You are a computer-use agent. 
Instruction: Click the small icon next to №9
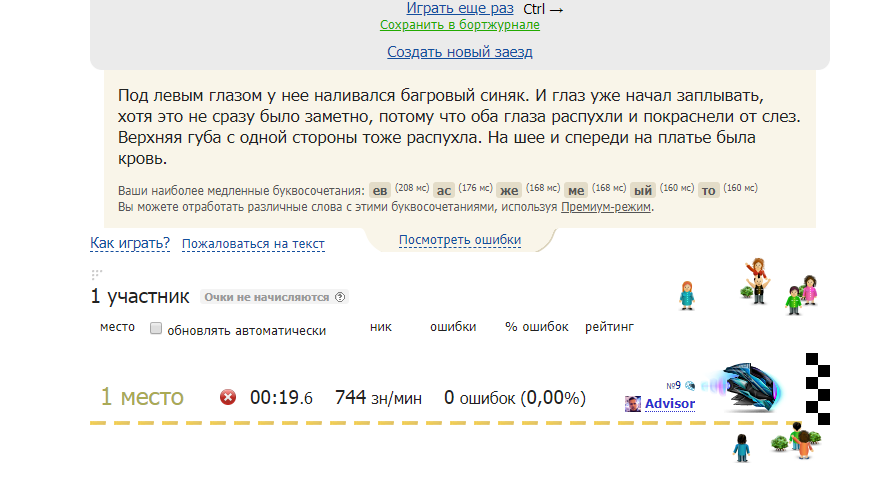690,385
